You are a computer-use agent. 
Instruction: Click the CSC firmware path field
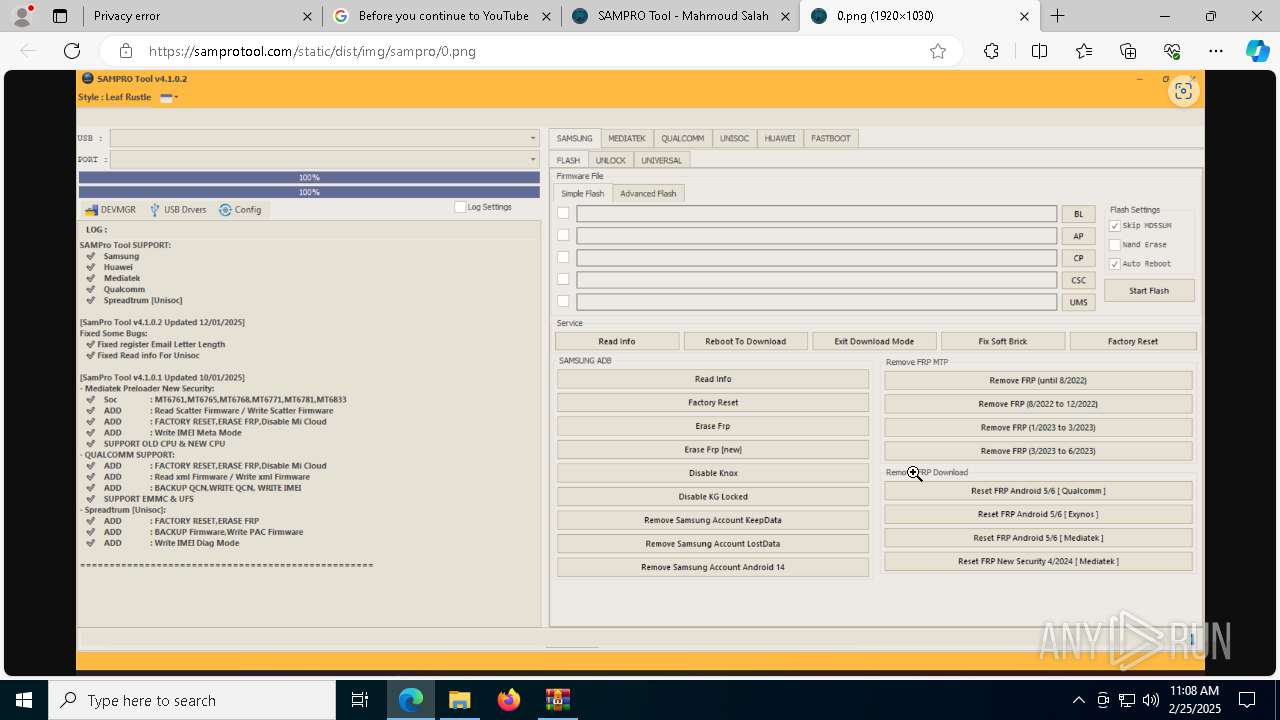817,280
